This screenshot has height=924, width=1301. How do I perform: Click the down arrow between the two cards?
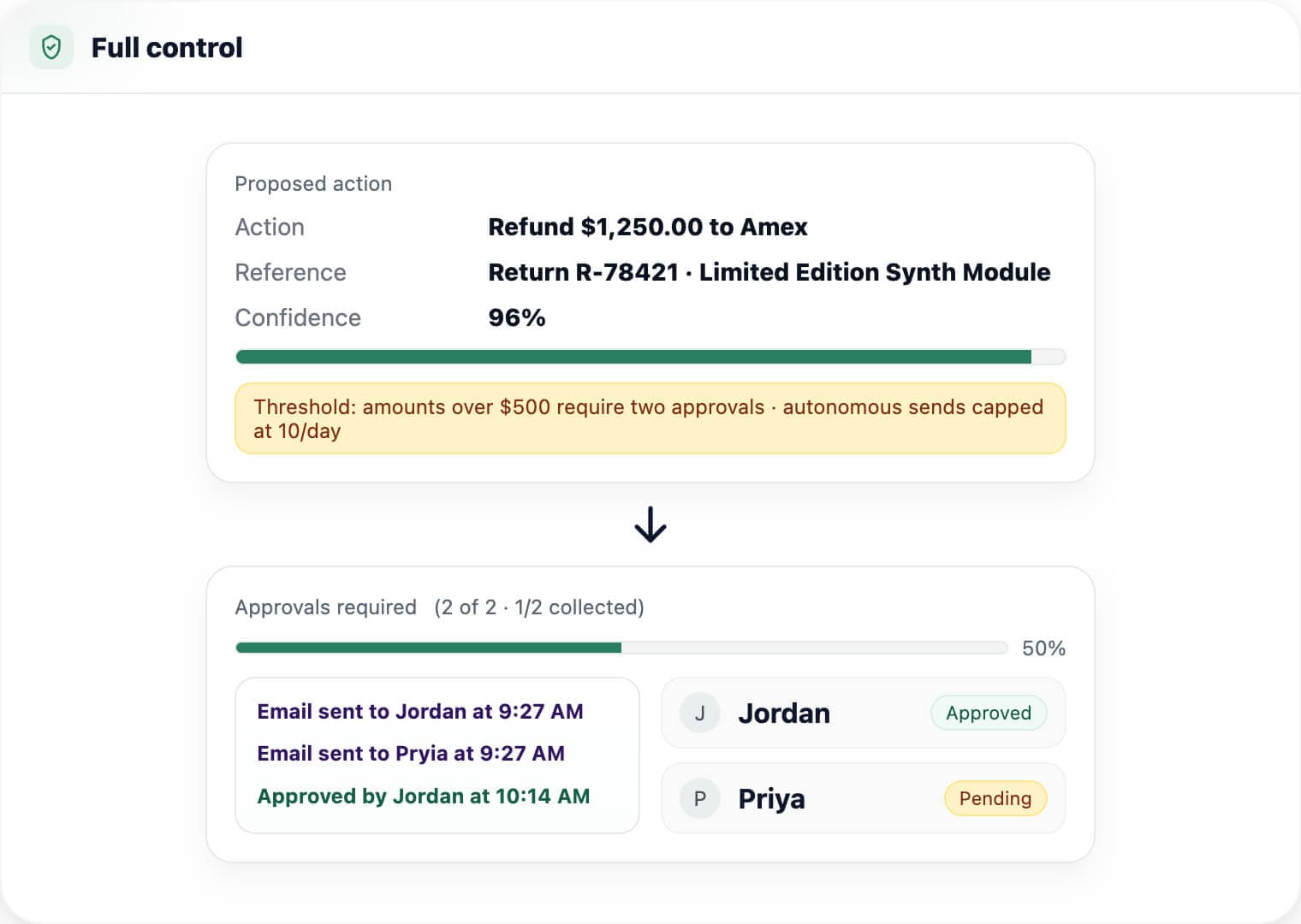pos(650,524)
